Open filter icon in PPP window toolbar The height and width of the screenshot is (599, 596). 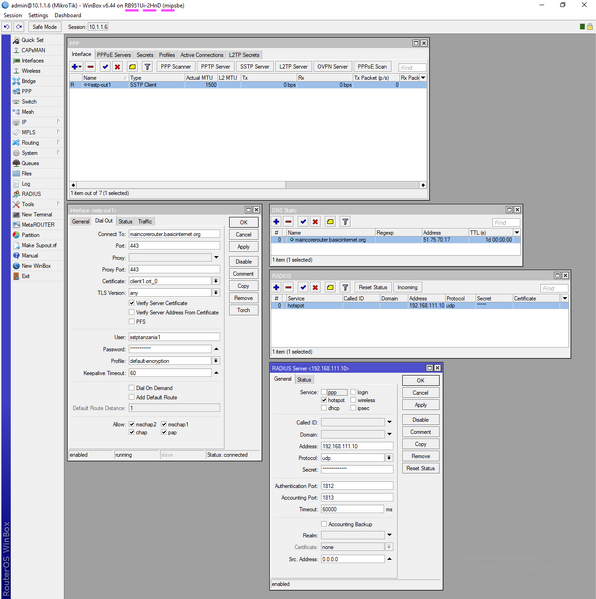[147, 67]
